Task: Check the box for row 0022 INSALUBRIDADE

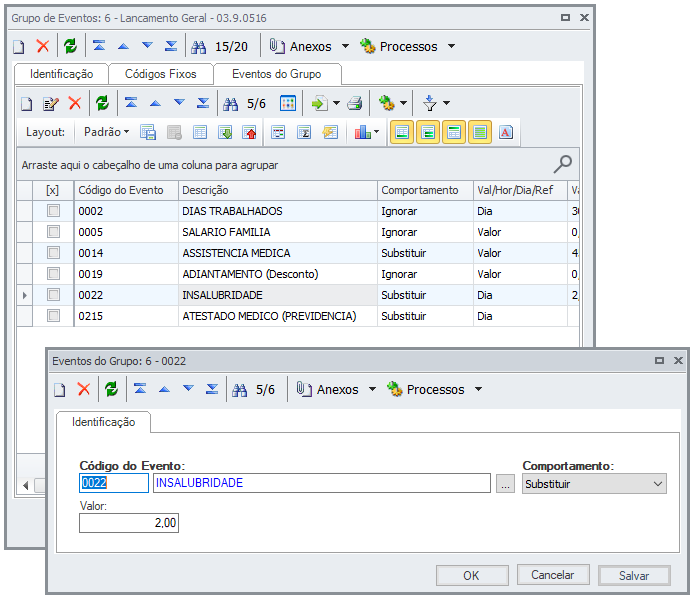Action: [x=54, y=295]
